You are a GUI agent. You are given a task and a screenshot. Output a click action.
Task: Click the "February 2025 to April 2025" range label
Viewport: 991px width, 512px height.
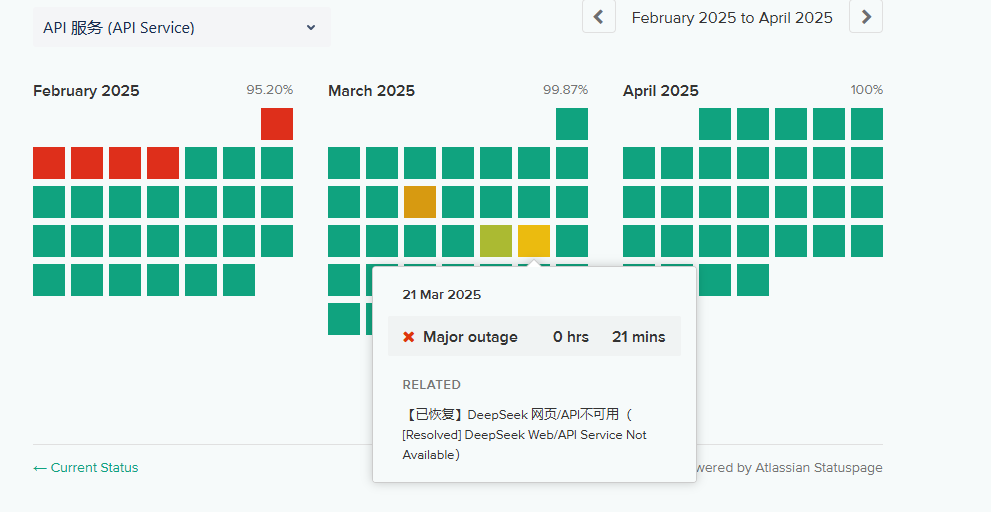(732, 18)
